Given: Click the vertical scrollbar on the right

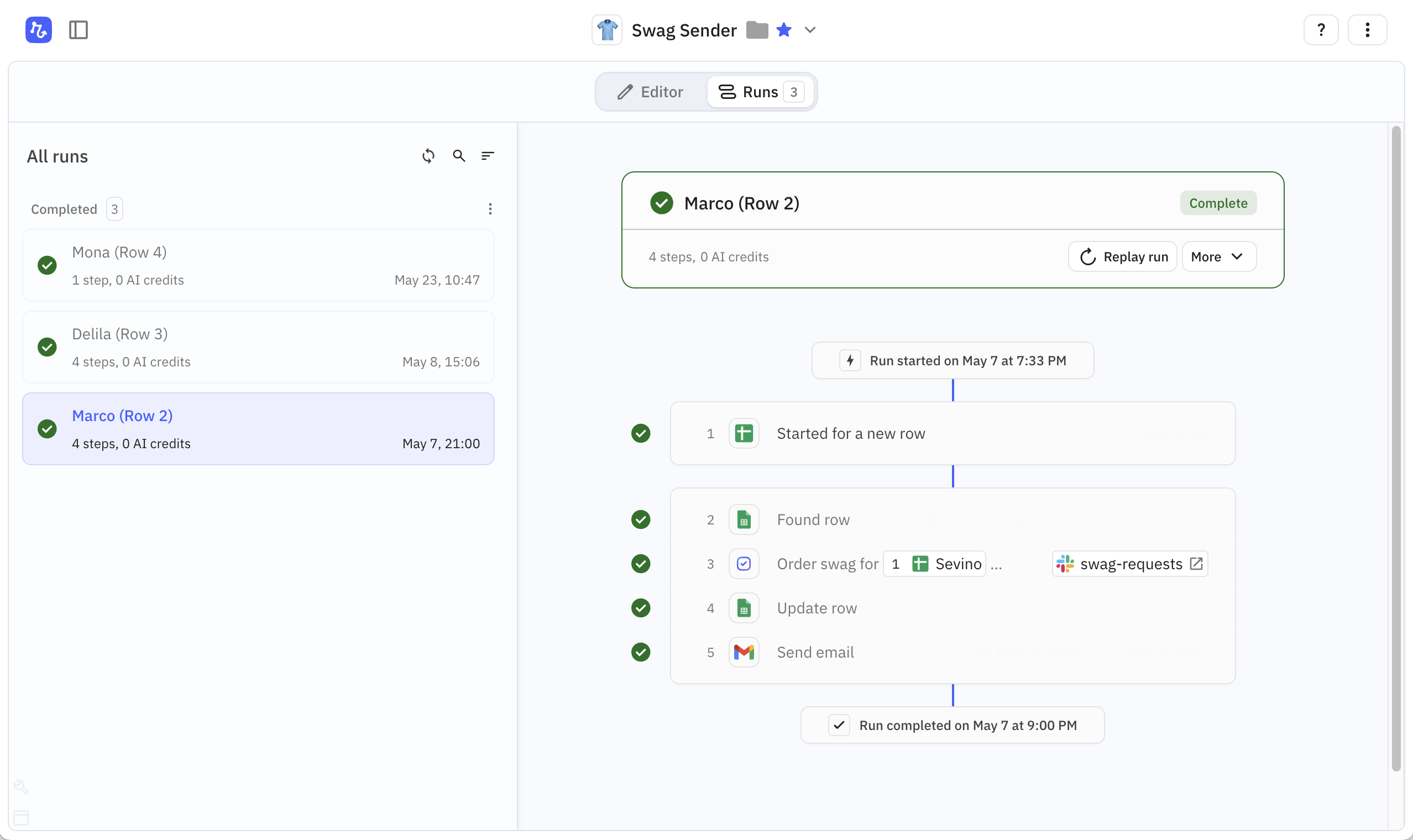Looking at the screenshot, I should pyautogui.click(x=1395, y=447).
